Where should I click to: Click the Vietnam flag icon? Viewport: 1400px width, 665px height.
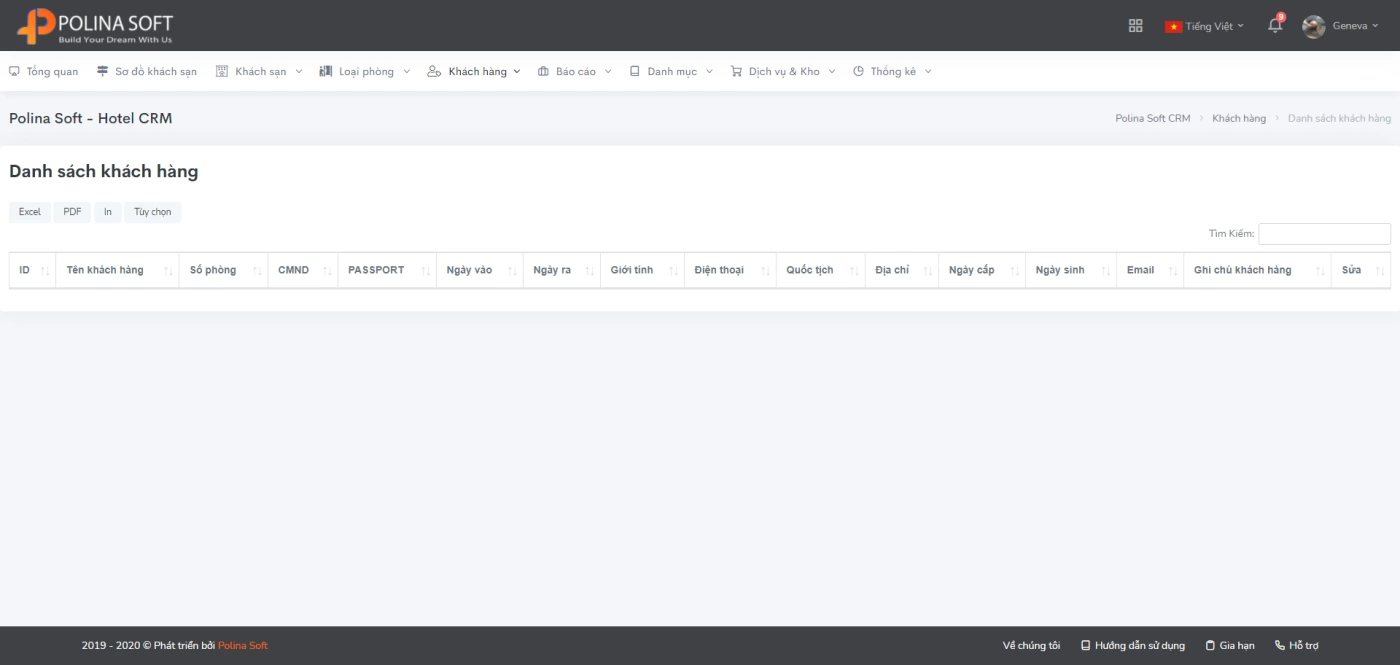pyautogui.click(x=1173, y=26)
